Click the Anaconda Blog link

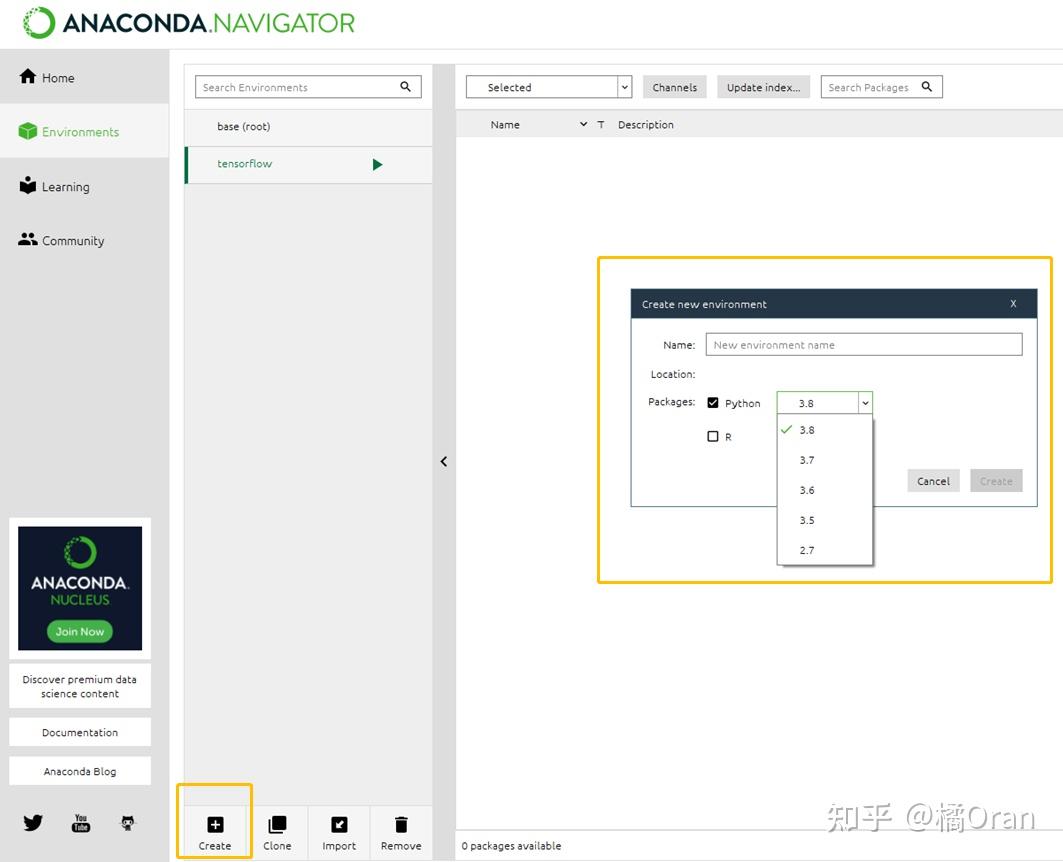[80, 770]
